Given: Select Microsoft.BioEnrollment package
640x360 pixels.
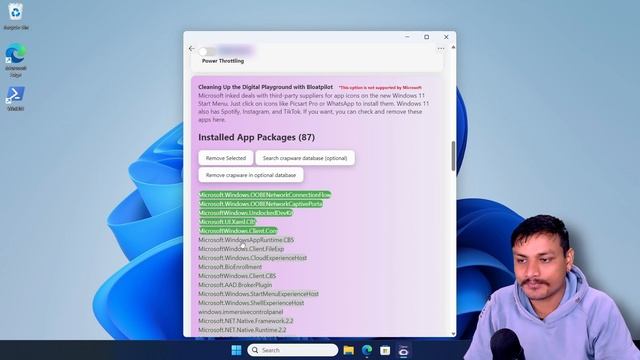Looking at the screenshot, I should [230, 267].
